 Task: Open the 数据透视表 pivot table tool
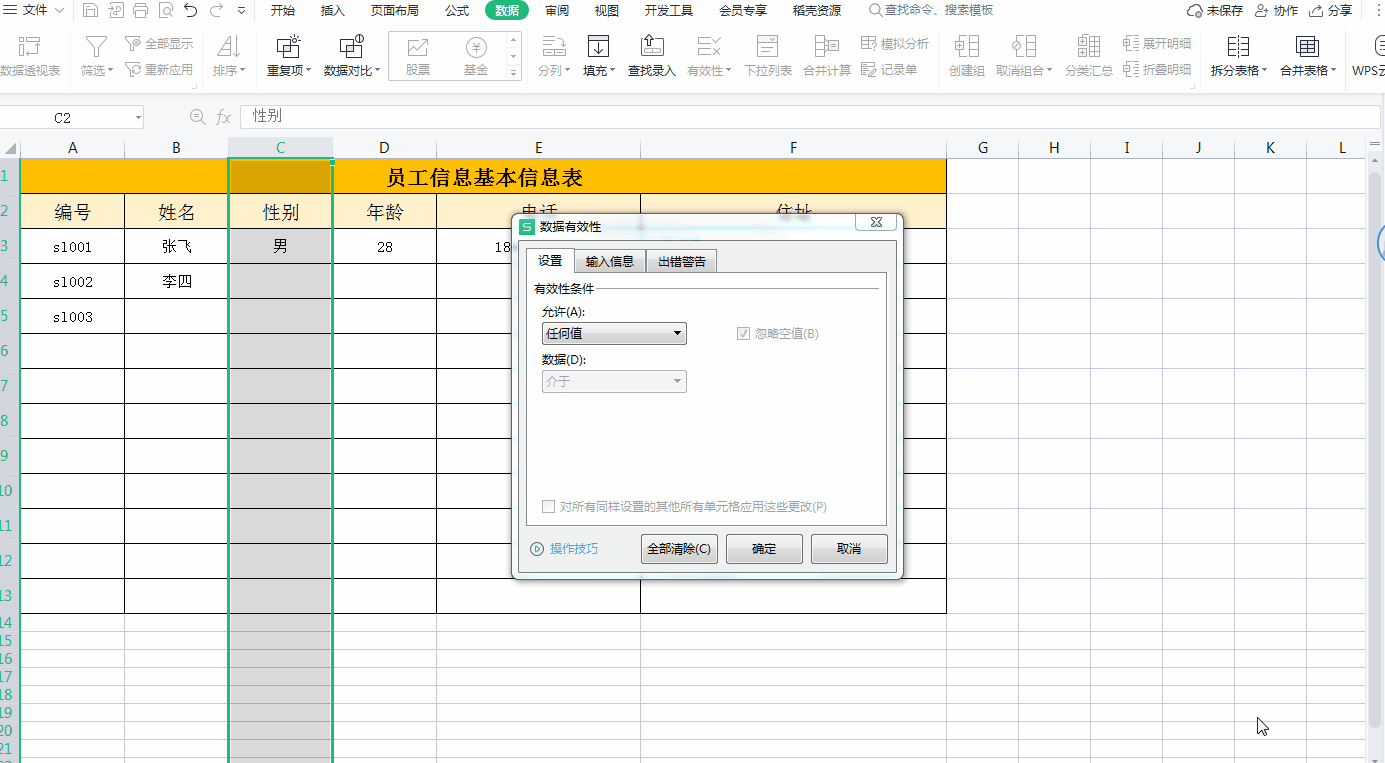[x=30, y=57]
